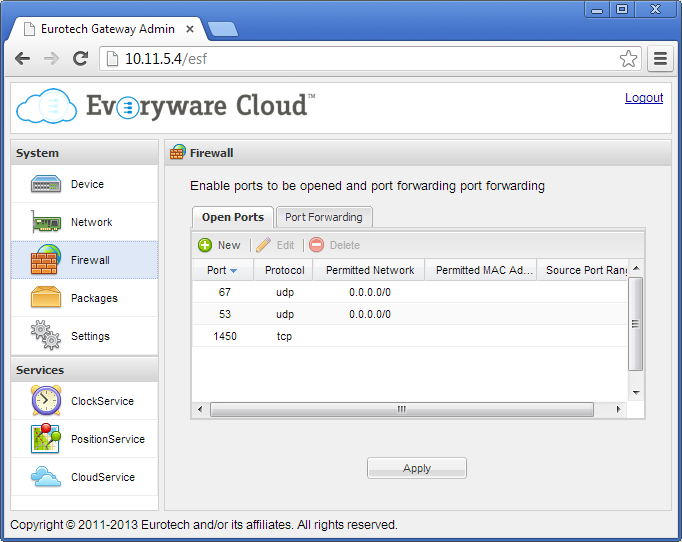Click the red Delete minus icon
Image resolution: width=682 pixels, height=542 pixels.
click(316, 245)
